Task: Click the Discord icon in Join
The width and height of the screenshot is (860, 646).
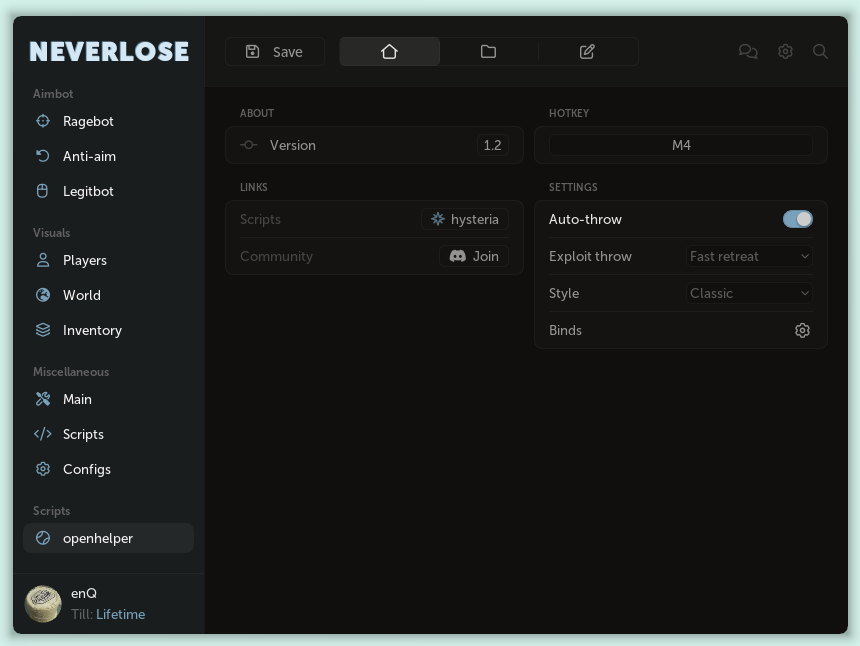Action: click(x=457, y=256)
